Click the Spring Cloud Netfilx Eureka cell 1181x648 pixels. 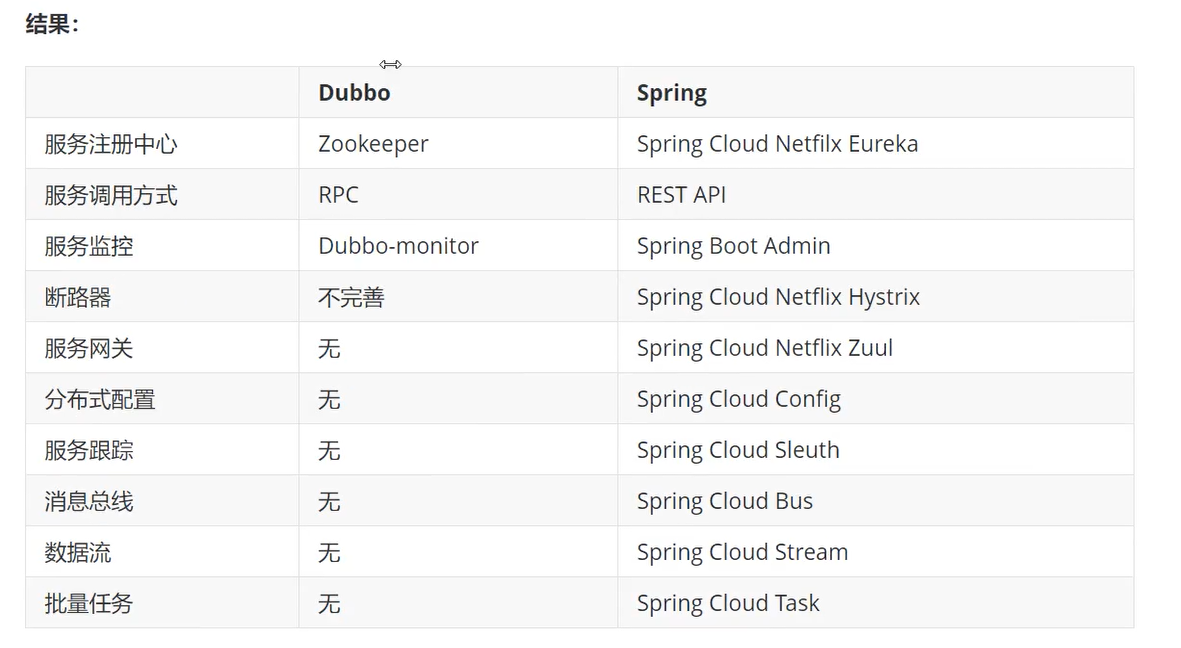tap(875, 143)
